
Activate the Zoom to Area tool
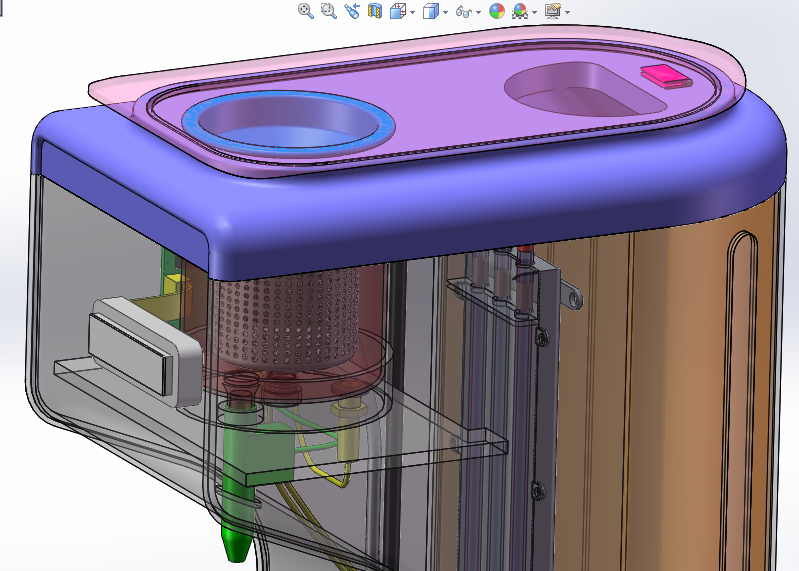[329, 11]
